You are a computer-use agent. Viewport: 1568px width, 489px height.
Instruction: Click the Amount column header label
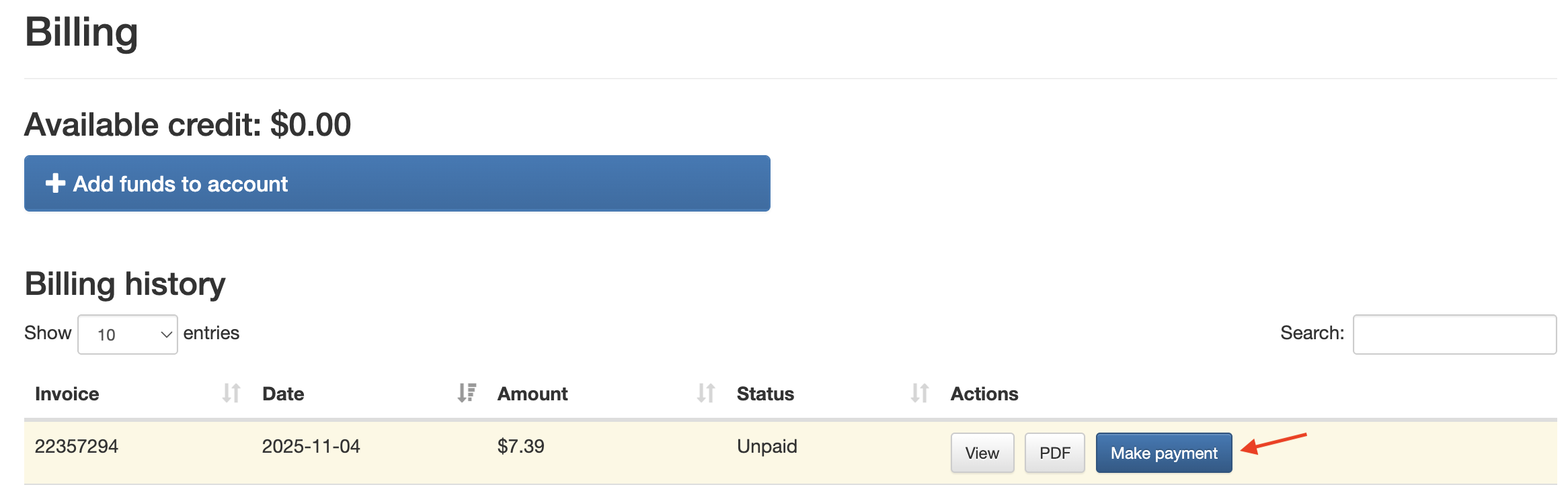pyautogui.click(x=533, y=394)
